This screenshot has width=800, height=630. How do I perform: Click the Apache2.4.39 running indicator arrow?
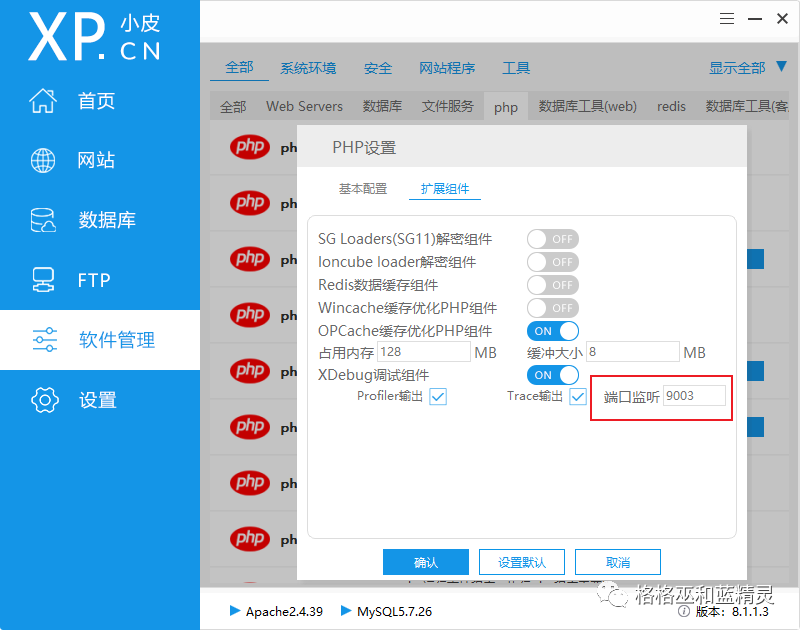(235, 611)
